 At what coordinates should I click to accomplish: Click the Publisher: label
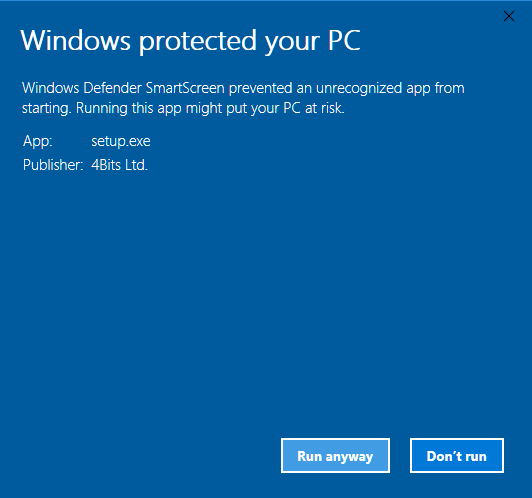[x=53, y=165]
